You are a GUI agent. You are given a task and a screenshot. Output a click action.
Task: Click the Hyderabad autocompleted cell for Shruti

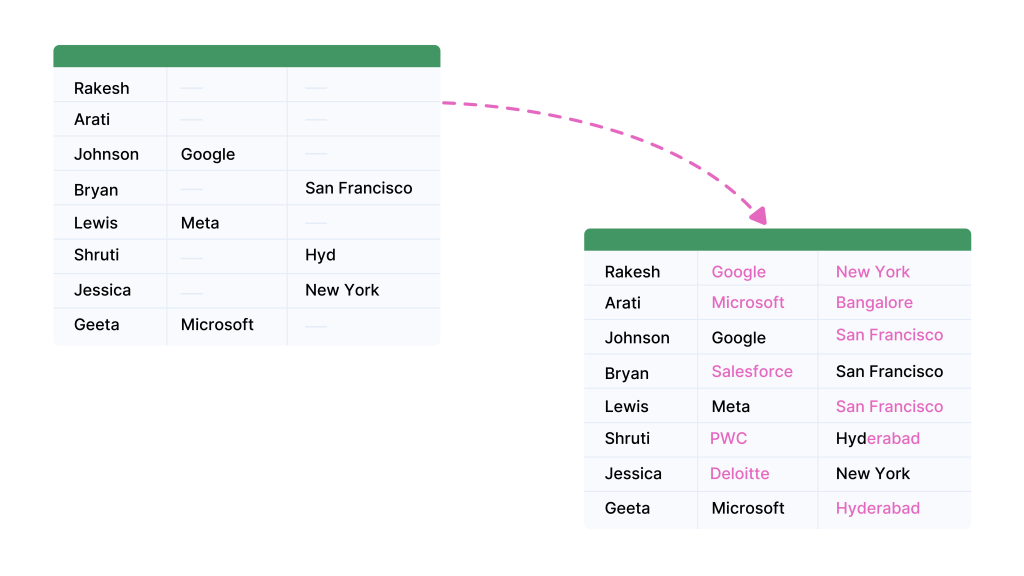[895, 440]
